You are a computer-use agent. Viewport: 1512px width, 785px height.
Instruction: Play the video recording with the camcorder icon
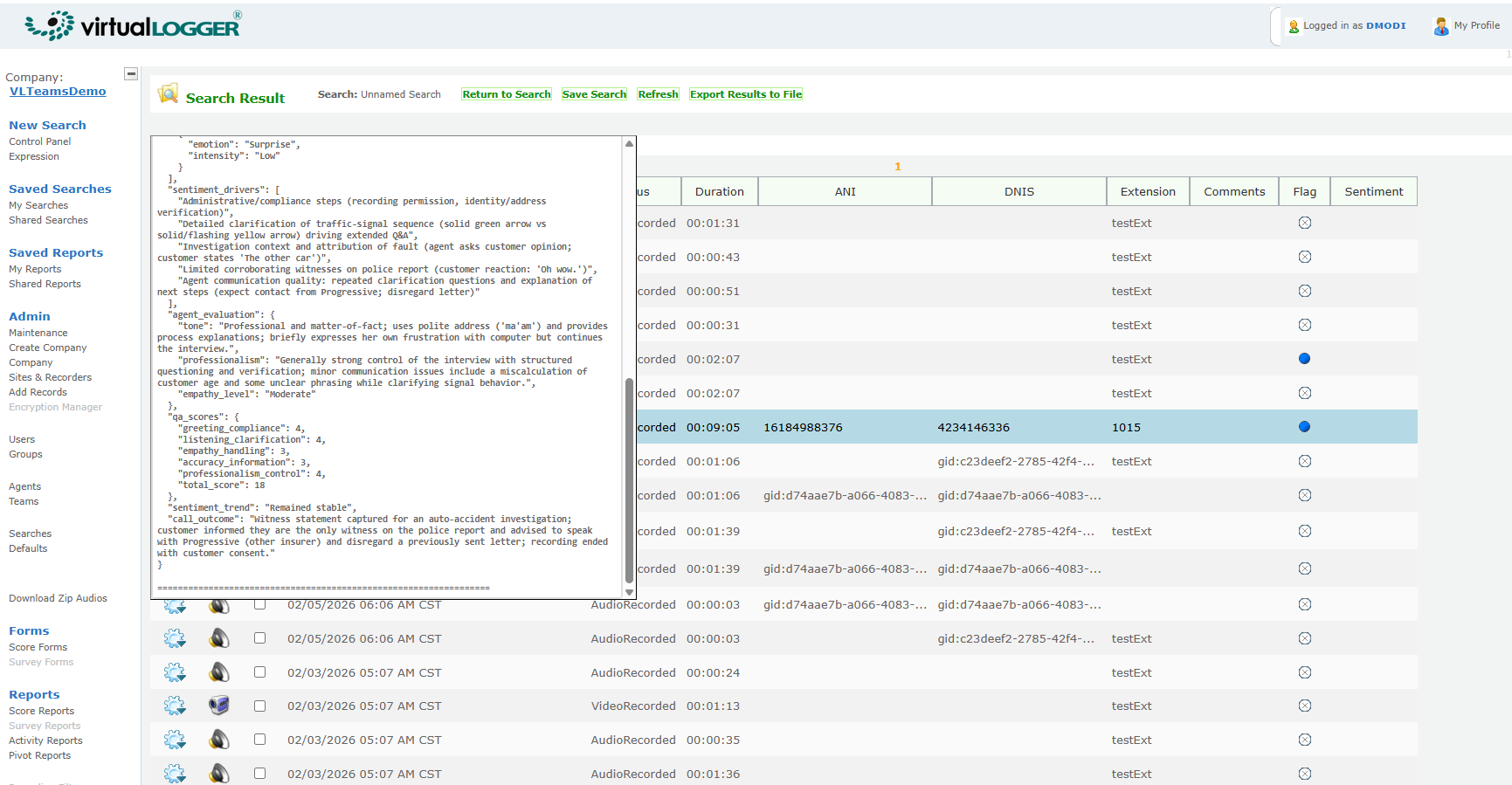coord(219,706)
